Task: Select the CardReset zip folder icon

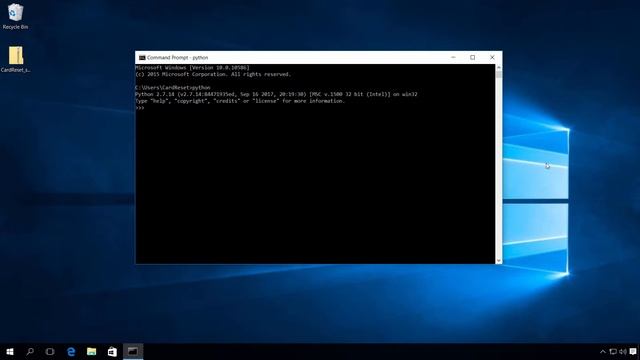Action: [16, 59]
